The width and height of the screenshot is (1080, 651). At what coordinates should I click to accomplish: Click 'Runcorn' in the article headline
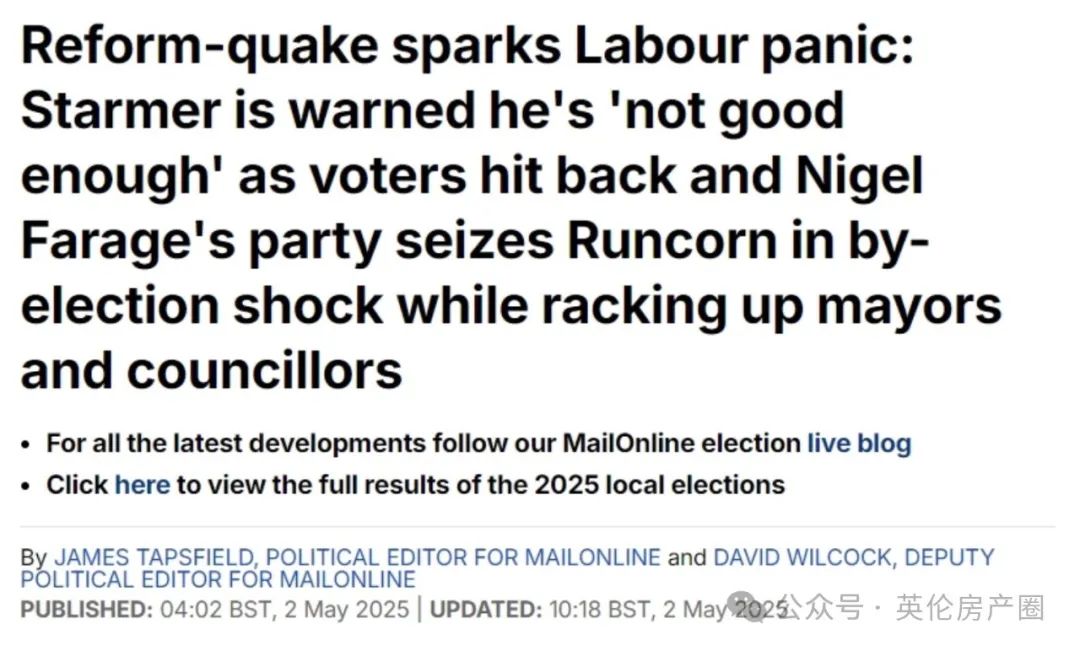tap(671, 240)
